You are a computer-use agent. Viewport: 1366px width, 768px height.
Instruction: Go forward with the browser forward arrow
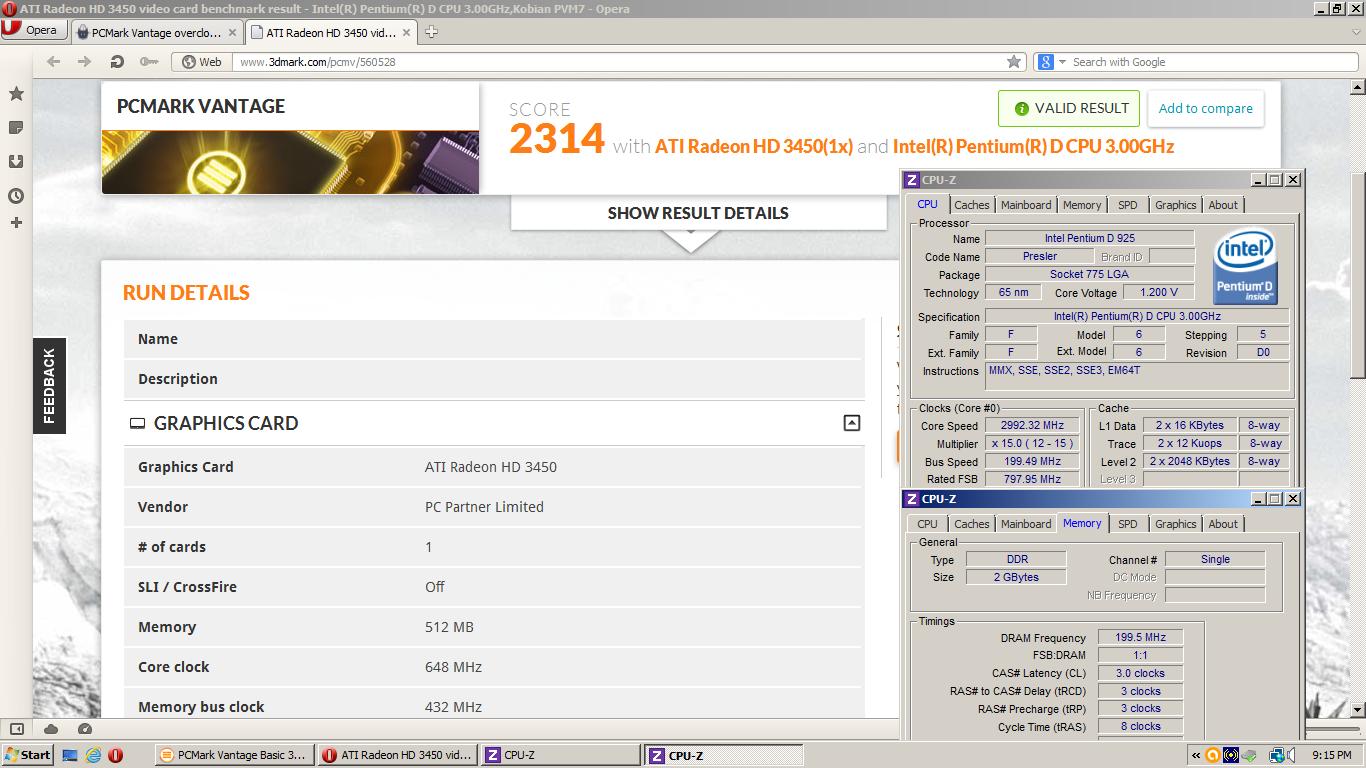pyautogui.click(x=85, y=62)
